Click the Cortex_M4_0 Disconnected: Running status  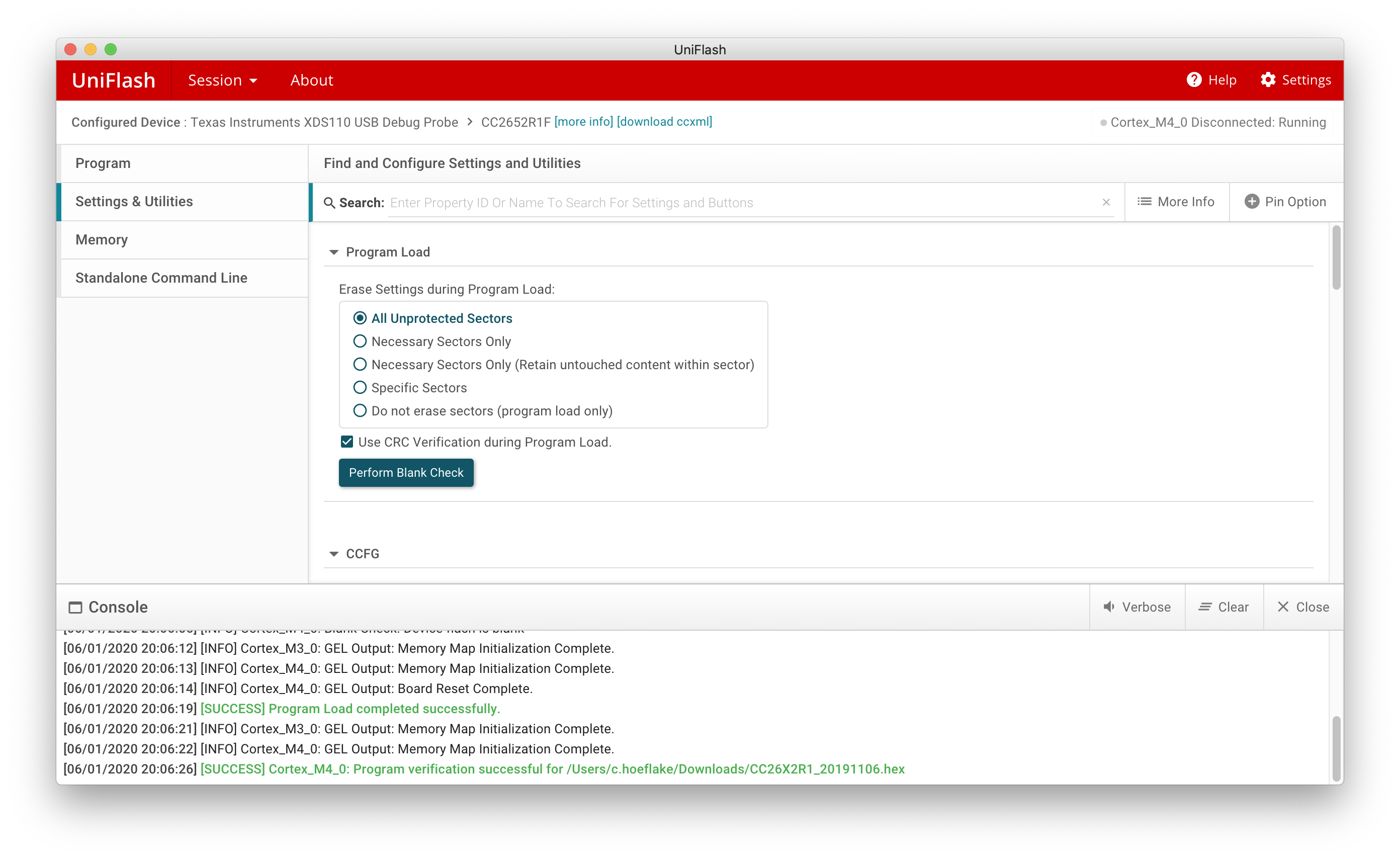pyautogui.click(x=1218, y=123)
